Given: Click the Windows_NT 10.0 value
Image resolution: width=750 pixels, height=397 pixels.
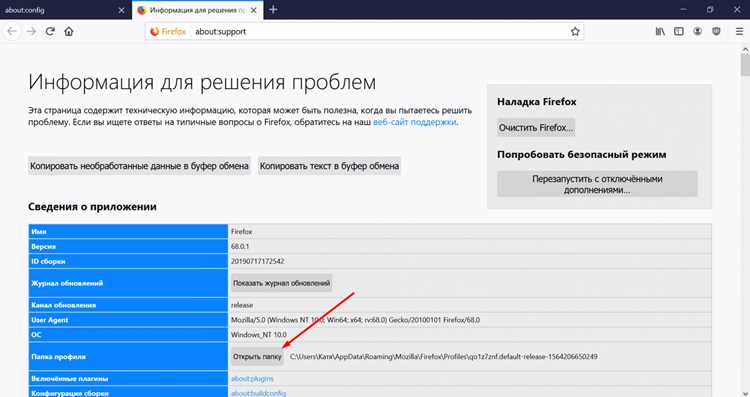Looking at the screenshot, I should pos(259,334).
